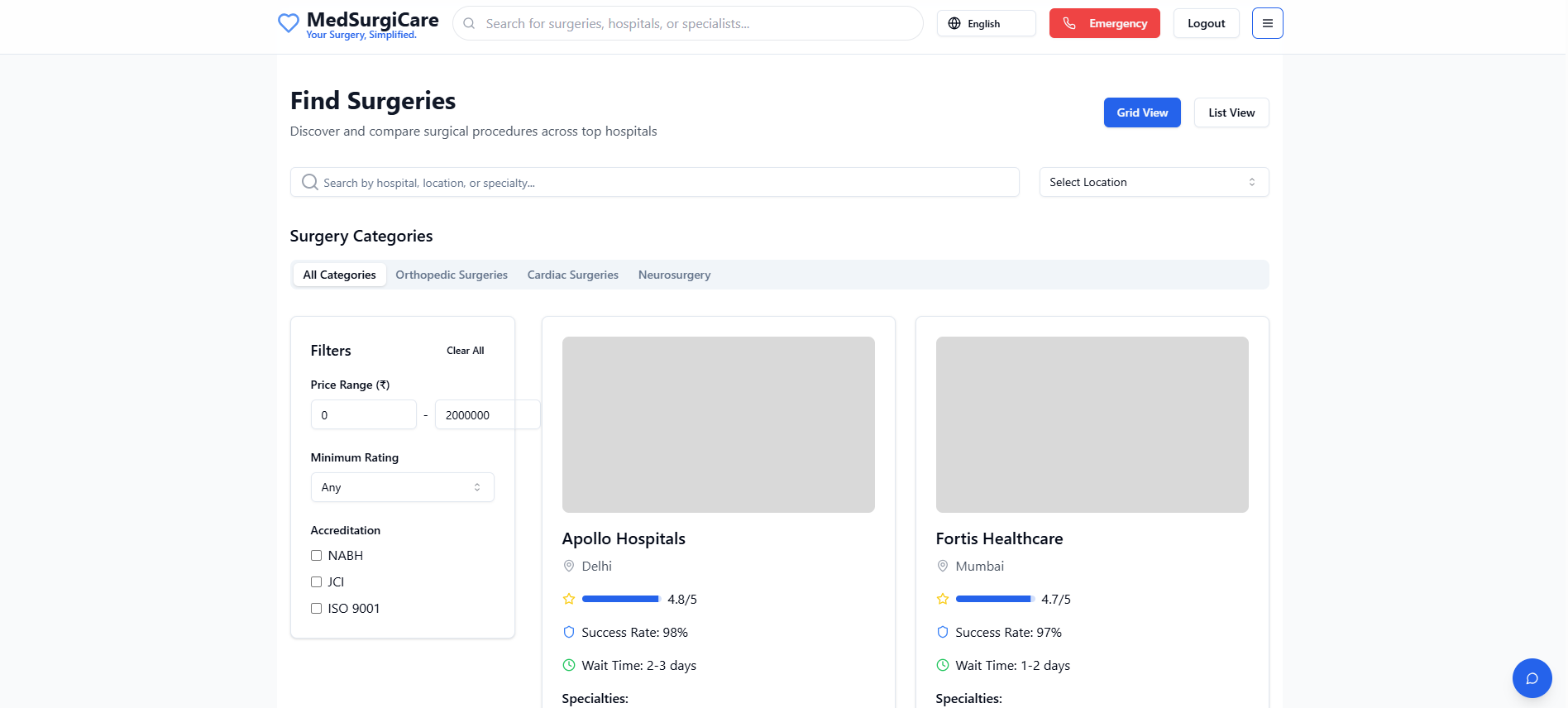Click the Apollo Hospitals image placeholder

[719, 424]
